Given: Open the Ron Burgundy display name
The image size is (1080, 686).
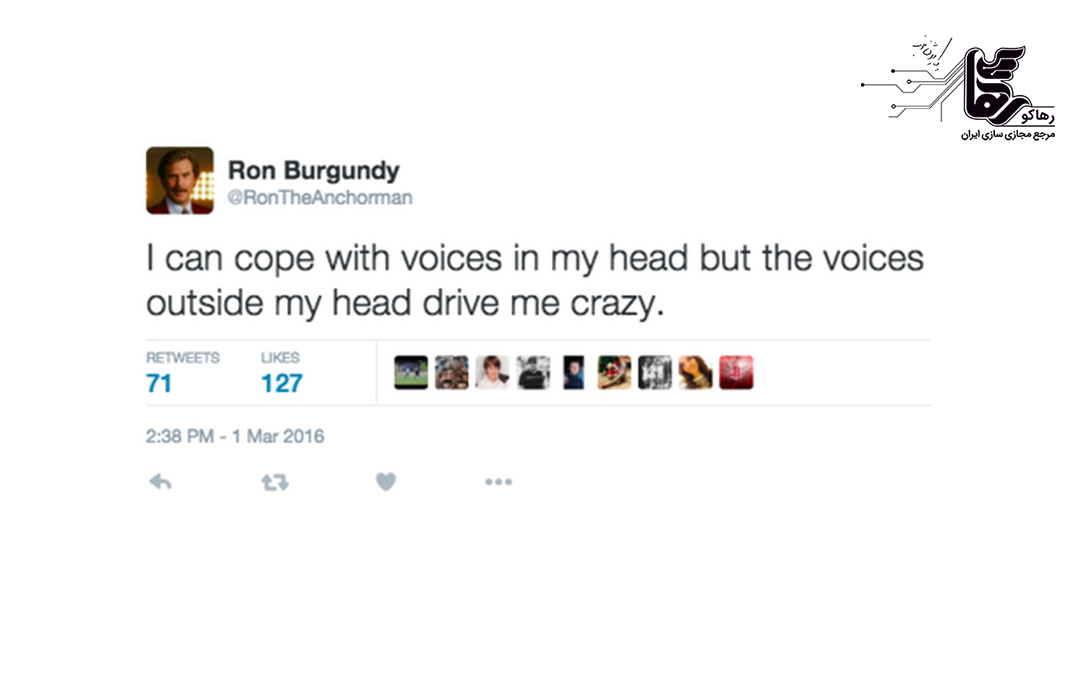Looking at the screenshot, I should click(x=313, y=170).
